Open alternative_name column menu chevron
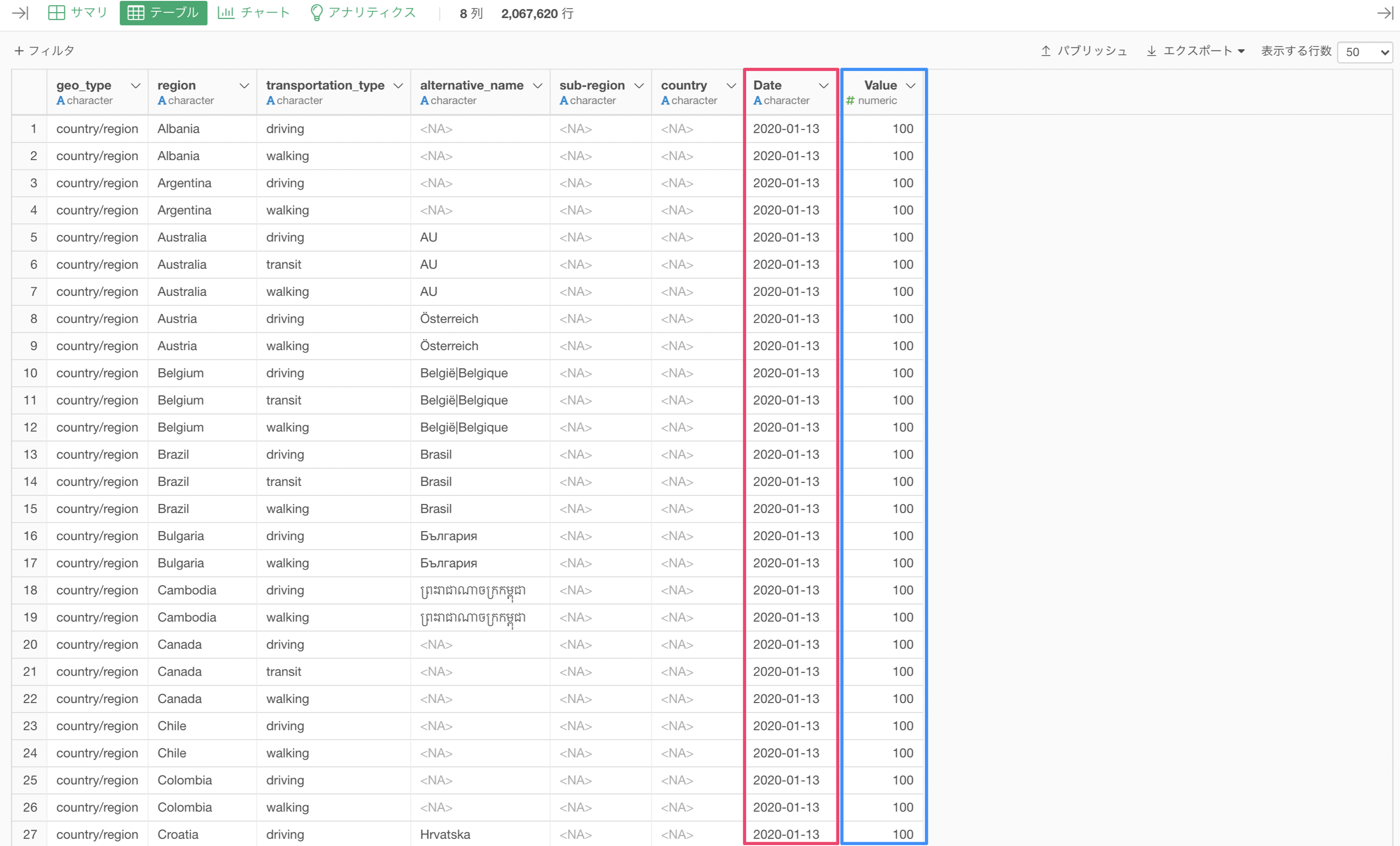The height and width of the screenshot is (846, 1400). [x=538, y=86]
